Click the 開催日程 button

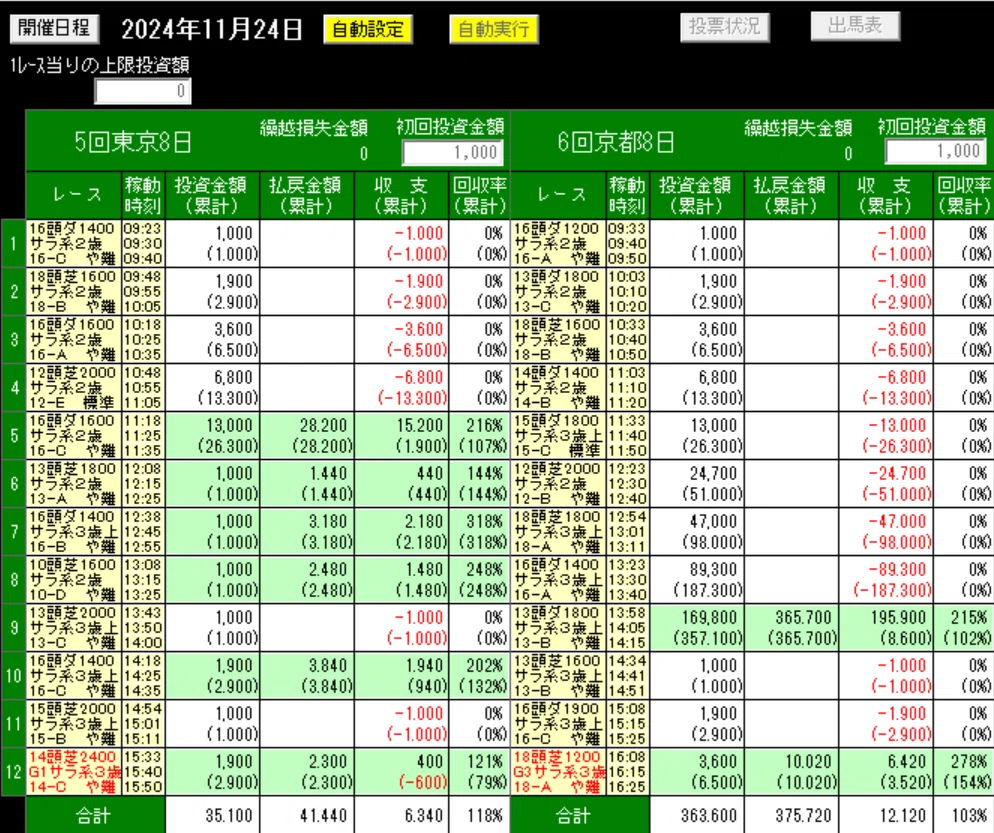(x=54, y=29)
